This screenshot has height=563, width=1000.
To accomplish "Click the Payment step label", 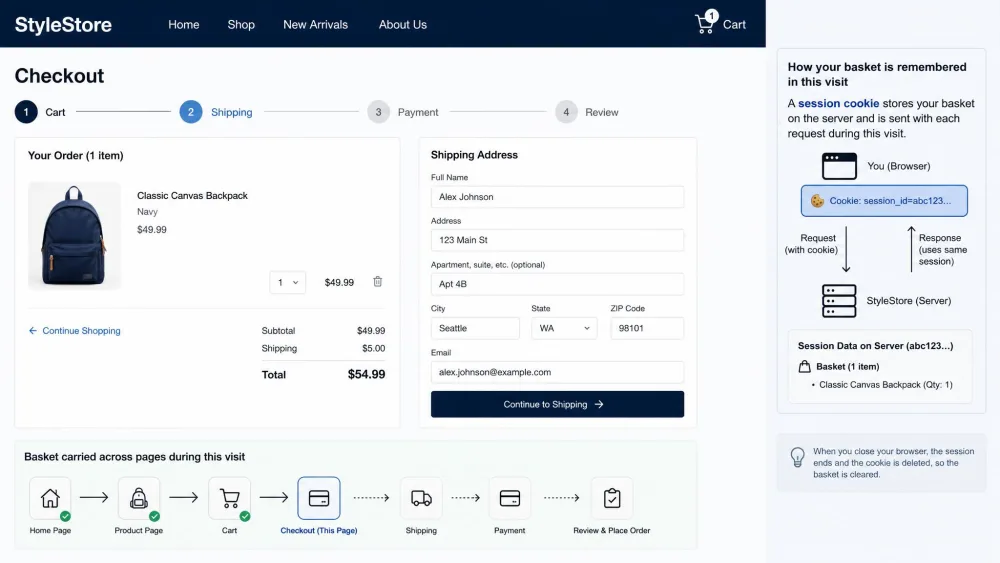I will (418, 112).
